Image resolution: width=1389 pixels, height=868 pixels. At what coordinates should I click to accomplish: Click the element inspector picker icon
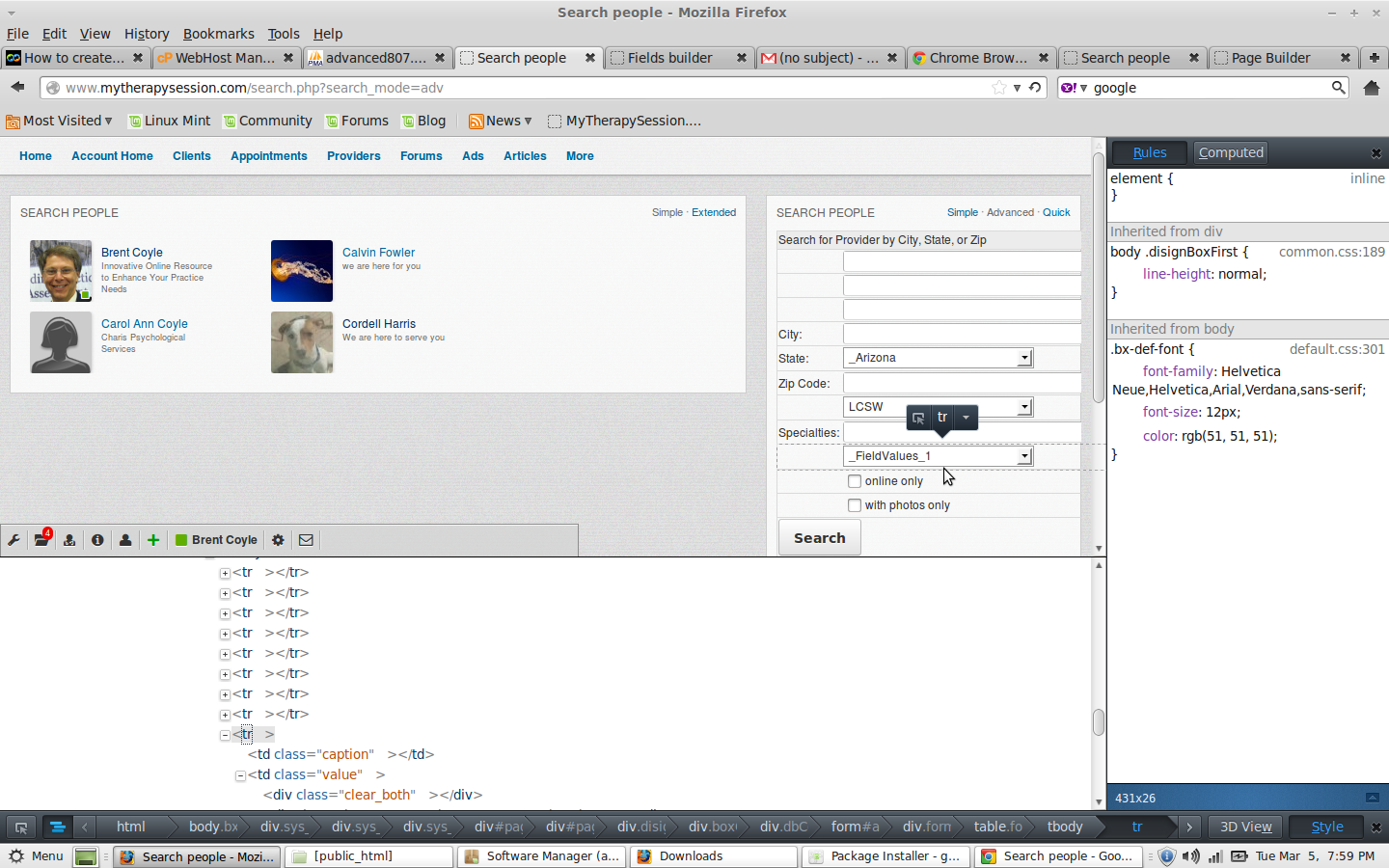click(x=20, y=827)
